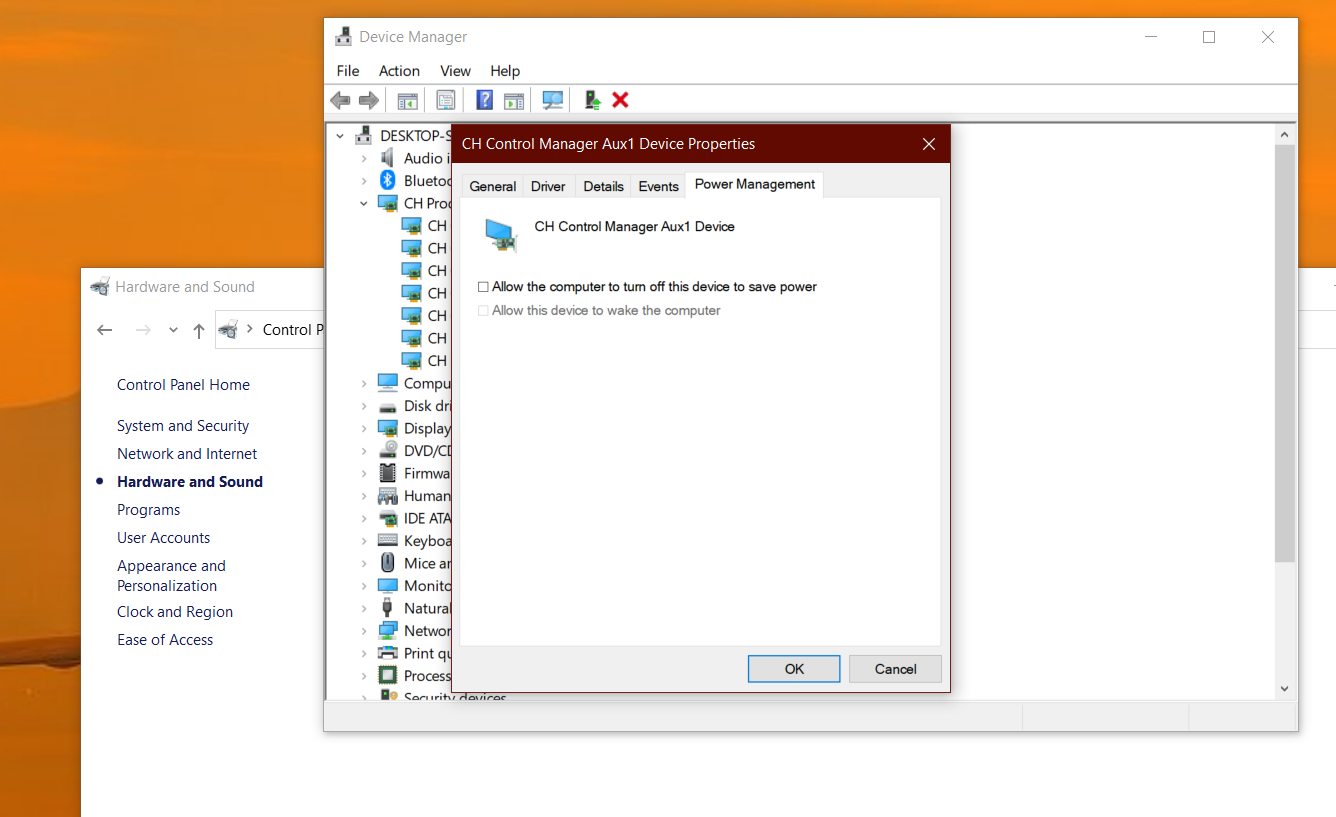The height and width of the screenshot is (817, 1336).
Task: Click the Device Manager vertical scrollbar thumb
Action: (x=1285, y=353)
